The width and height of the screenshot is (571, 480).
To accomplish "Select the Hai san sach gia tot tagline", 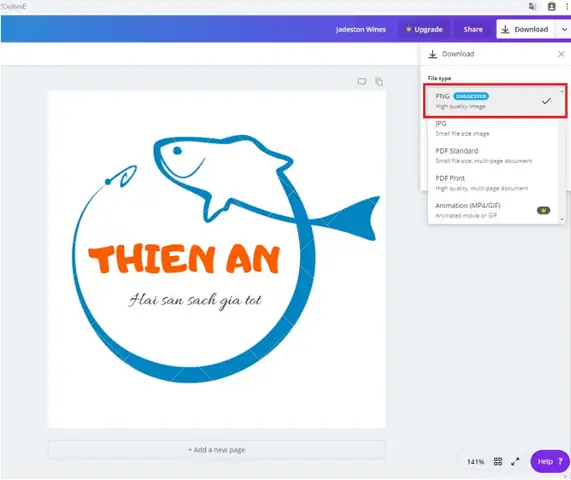I will click(195, 300).
